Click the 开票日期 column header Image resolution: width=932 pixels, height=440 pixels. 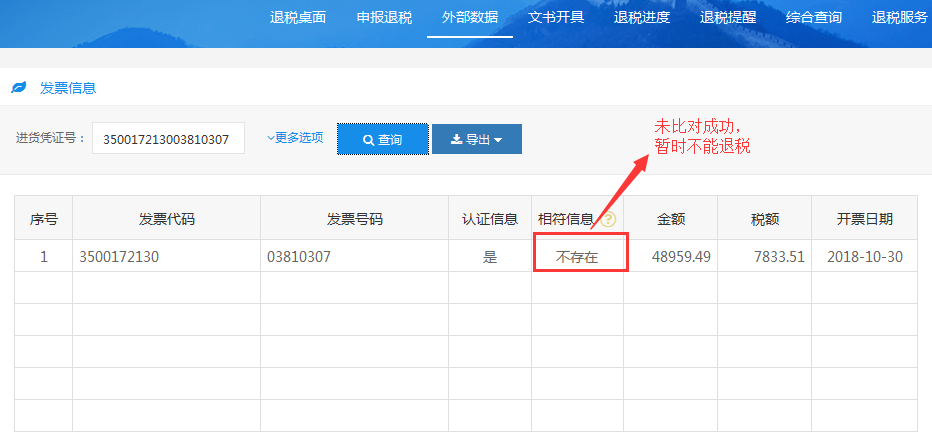pyautogui.click(x=865, y=219)
